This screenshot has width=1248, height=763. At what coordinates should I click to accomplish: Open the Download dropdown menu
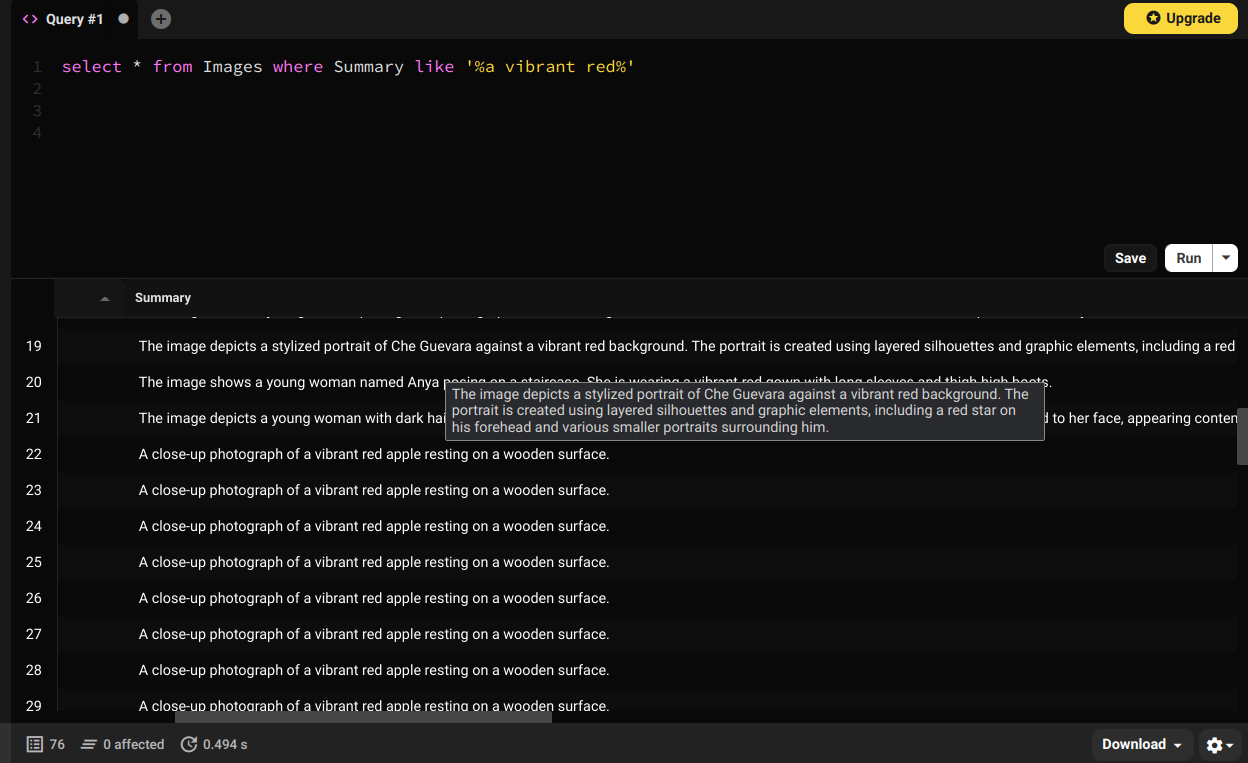coord(1143,744)
